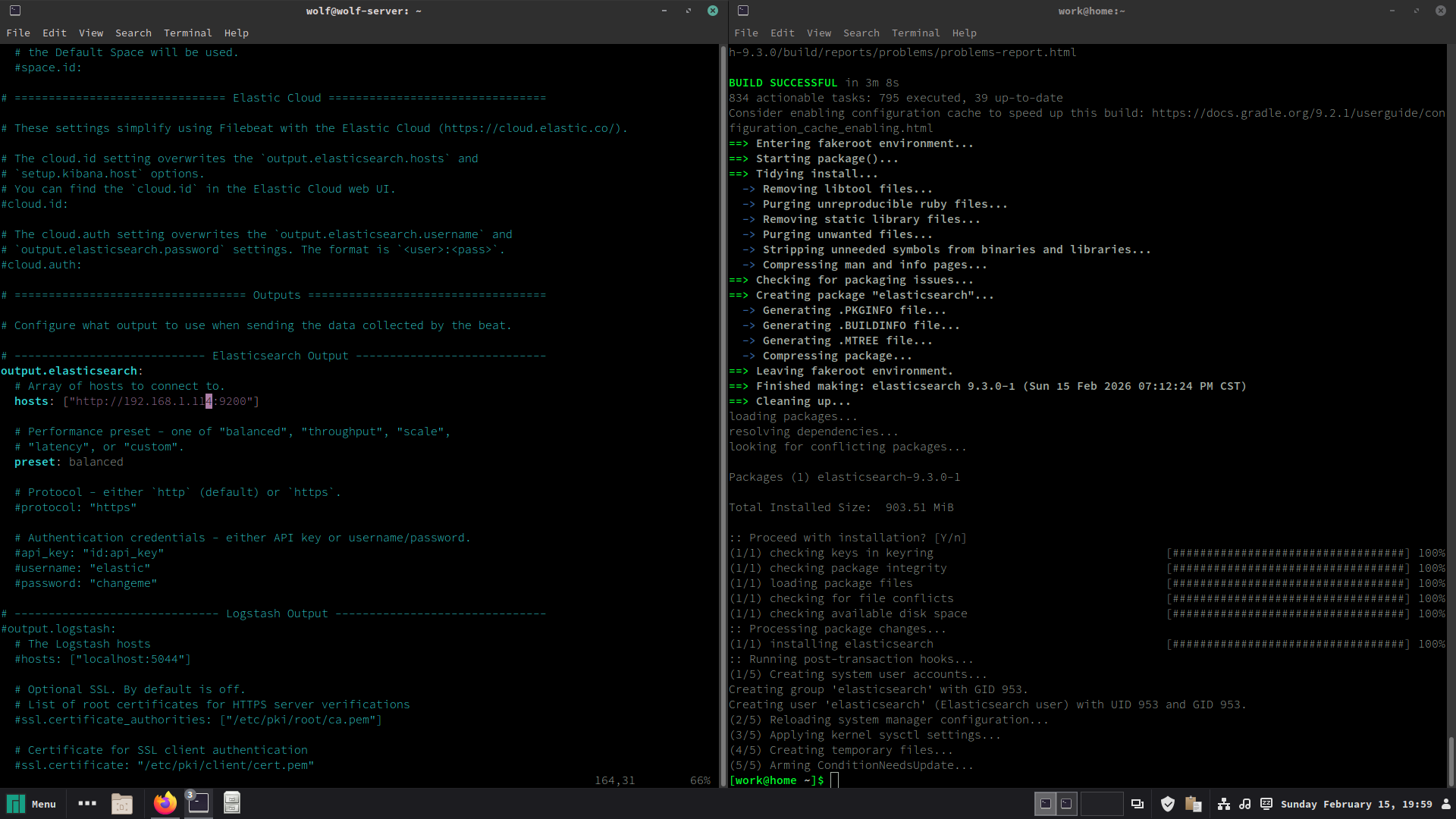Open the user account tray icon
The width and height of the screenshot is (1456, 819).
pyautogui.click(x=1445, y=804)
